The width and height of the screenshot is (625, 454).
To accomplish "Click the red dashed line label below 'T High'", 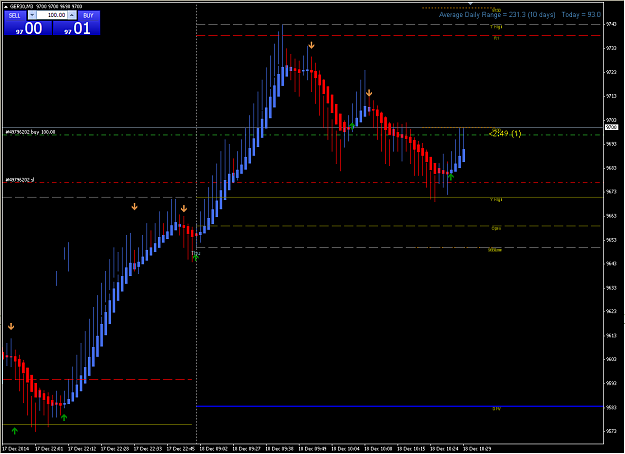I will click(496, 38).
